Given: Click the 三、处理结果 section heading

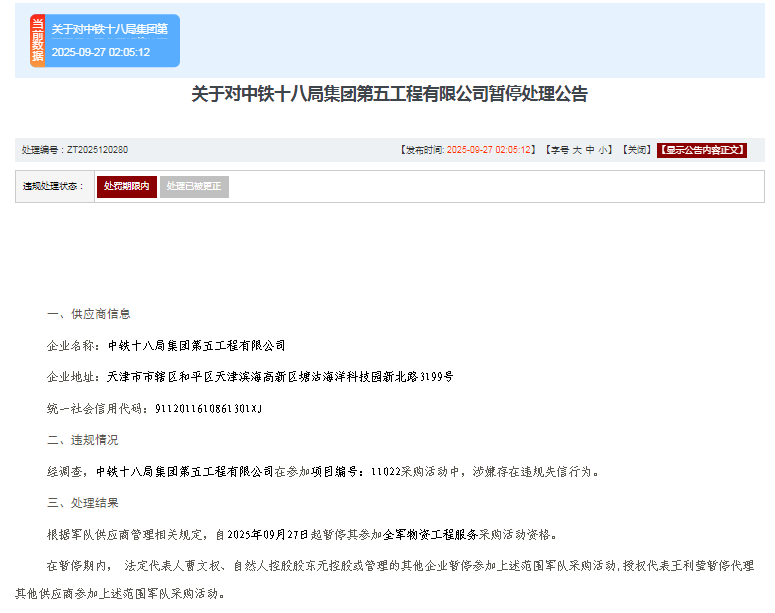Looking at the screenshot, I should [82, 502].
